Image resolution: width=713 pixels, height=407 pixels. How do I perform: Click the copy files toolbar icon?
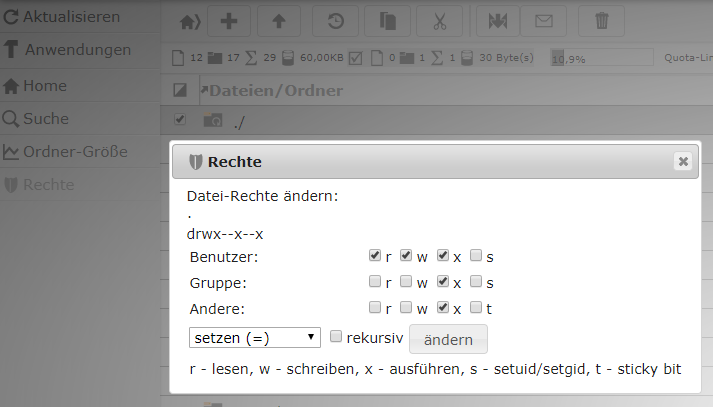(x=388, y=20)
